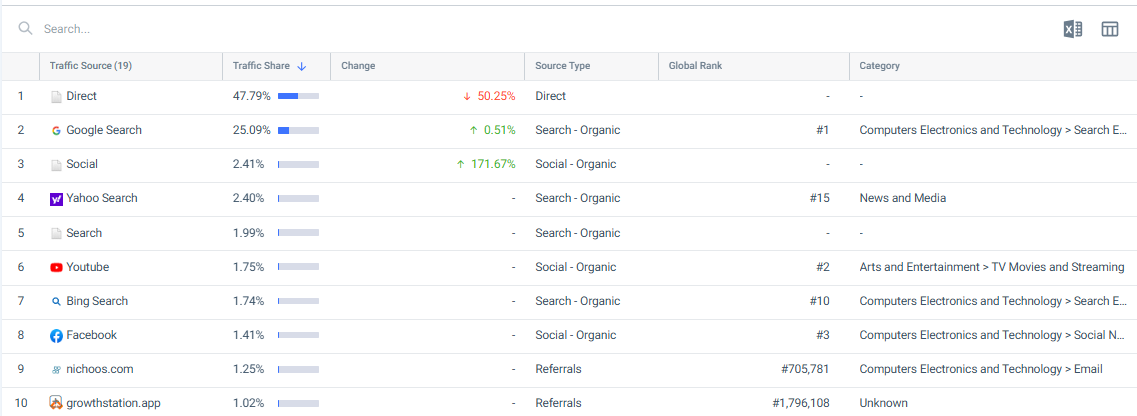Open the Facebook traffic source
1137x416 pixels.
[x=91, y=335]
